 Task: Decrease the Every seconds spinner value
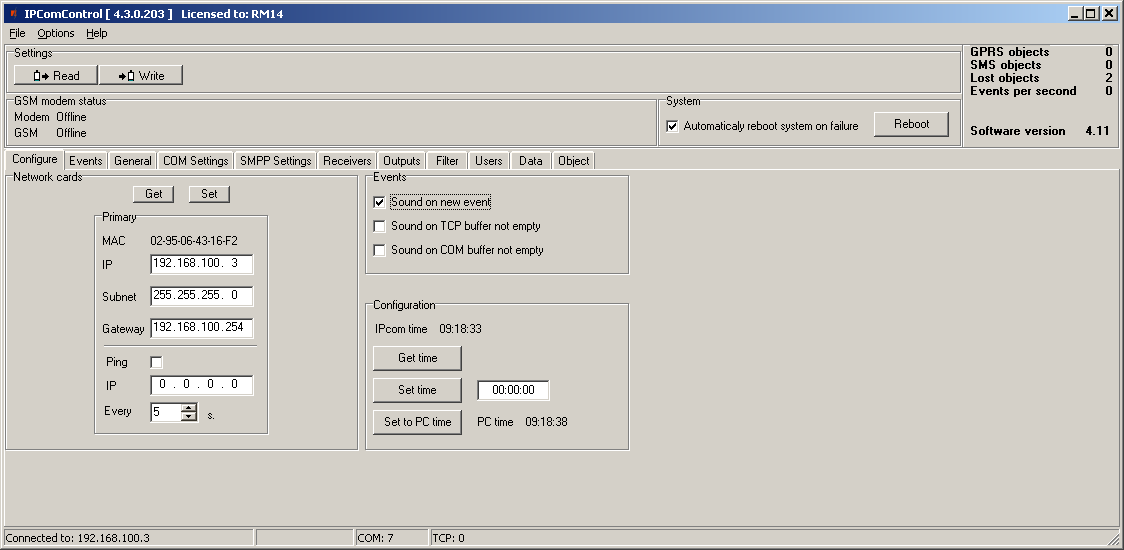tap(189, 416)
